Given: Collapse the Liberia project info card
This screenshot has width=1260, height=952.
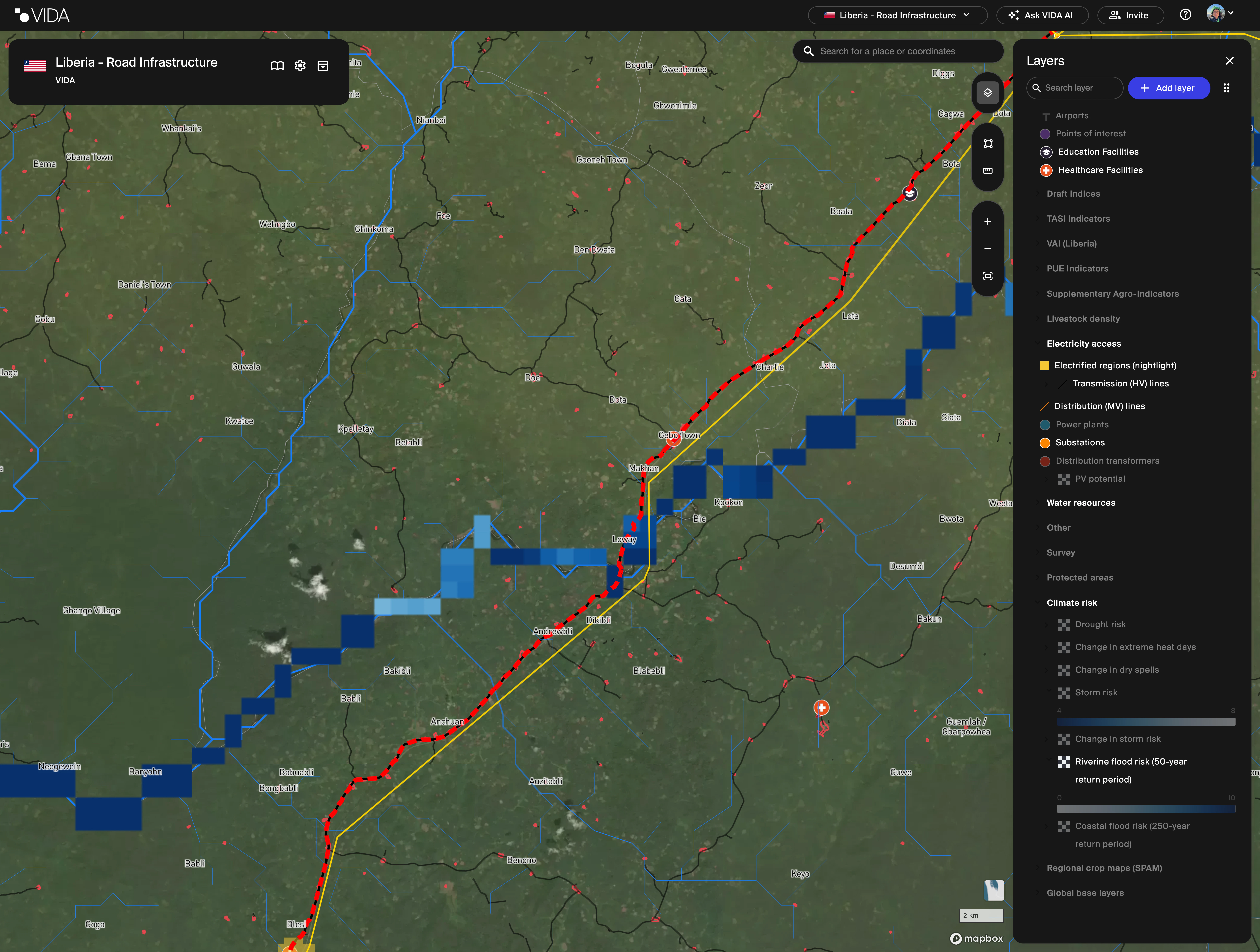Looking at the screenshot, I should pyautogui.click(x=323, y=66).
